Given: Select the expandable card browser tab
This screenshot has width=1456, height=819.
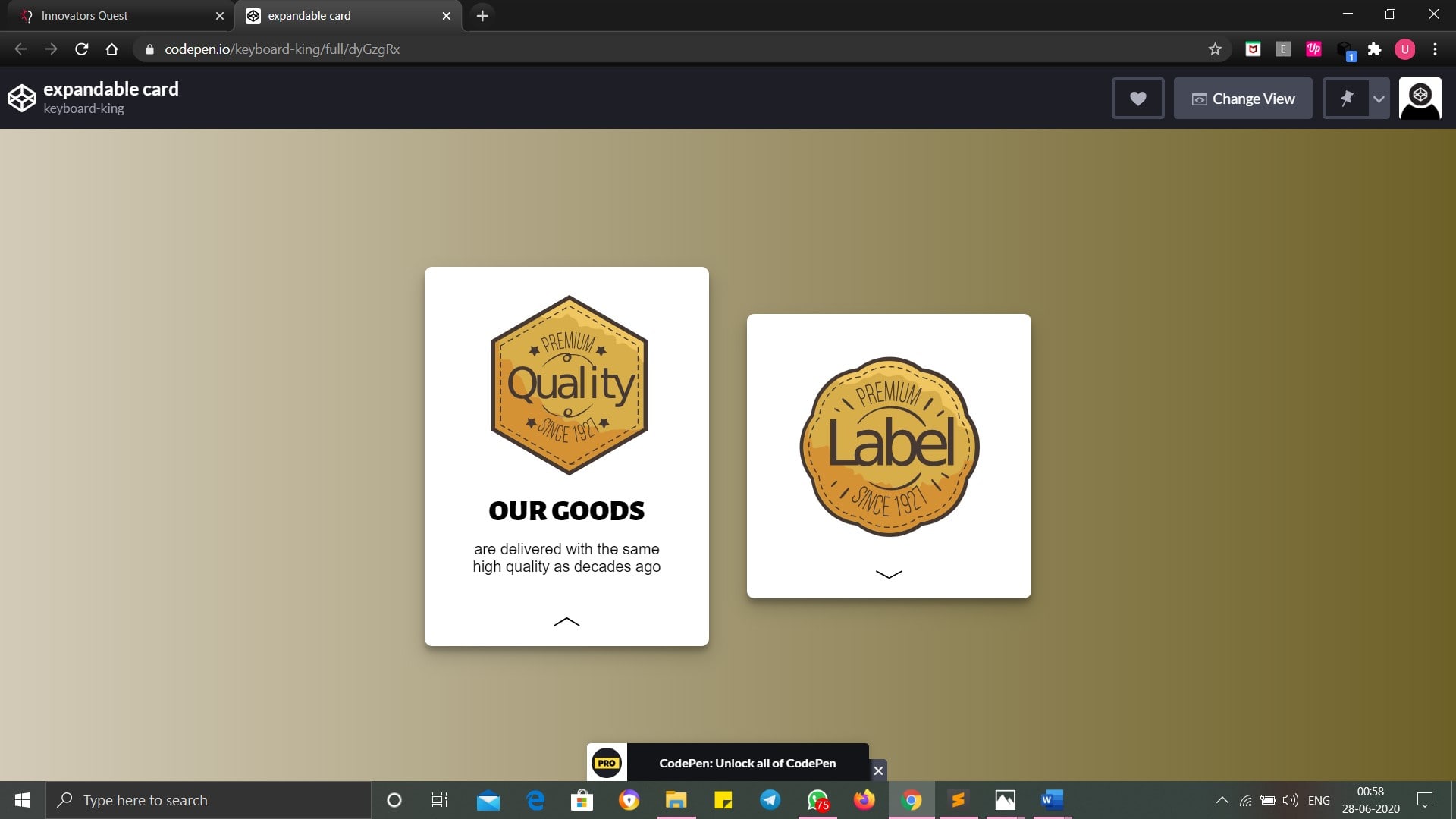Looking at the screenshot, I should coord(309,15).
